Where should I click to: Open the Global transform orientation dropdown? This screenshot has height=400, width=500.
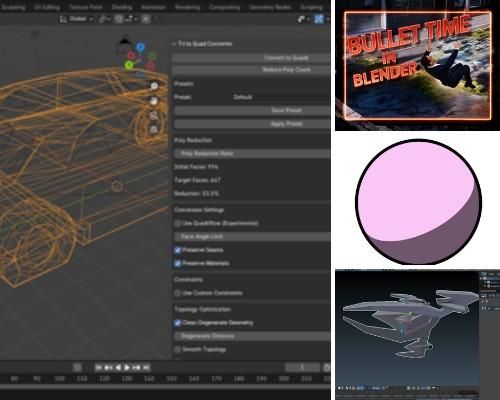coord(77,19)
